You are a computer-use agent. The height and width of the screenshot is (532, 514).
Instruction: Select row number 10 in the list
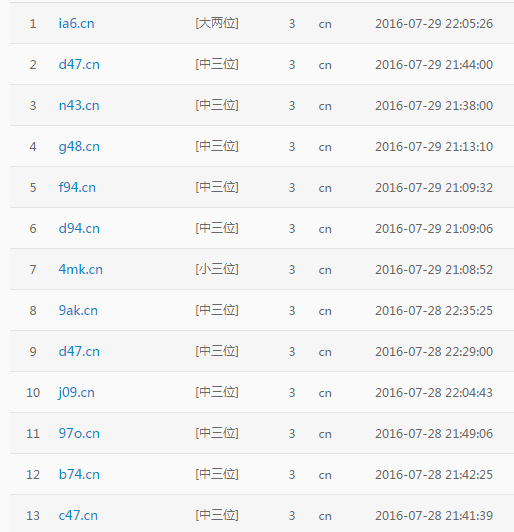[33, 393]
